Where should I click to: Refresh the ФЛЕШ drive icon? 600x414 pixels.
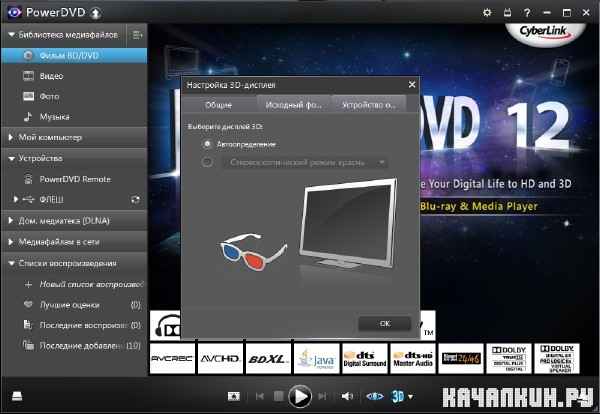[x=135, y=199]
